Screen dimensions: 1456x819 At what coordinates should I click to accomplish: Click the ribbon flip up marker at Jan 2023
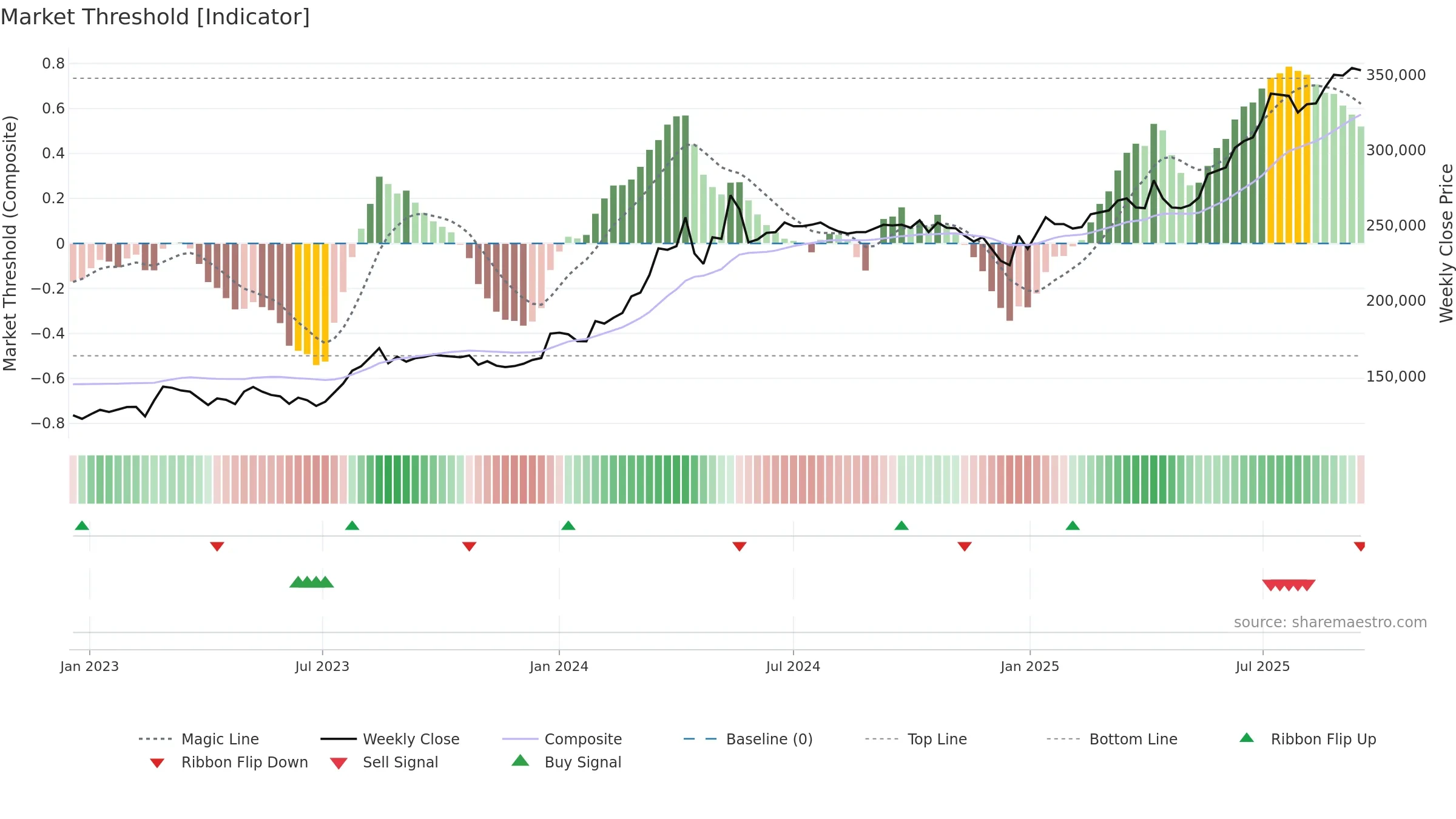(82, 525)
